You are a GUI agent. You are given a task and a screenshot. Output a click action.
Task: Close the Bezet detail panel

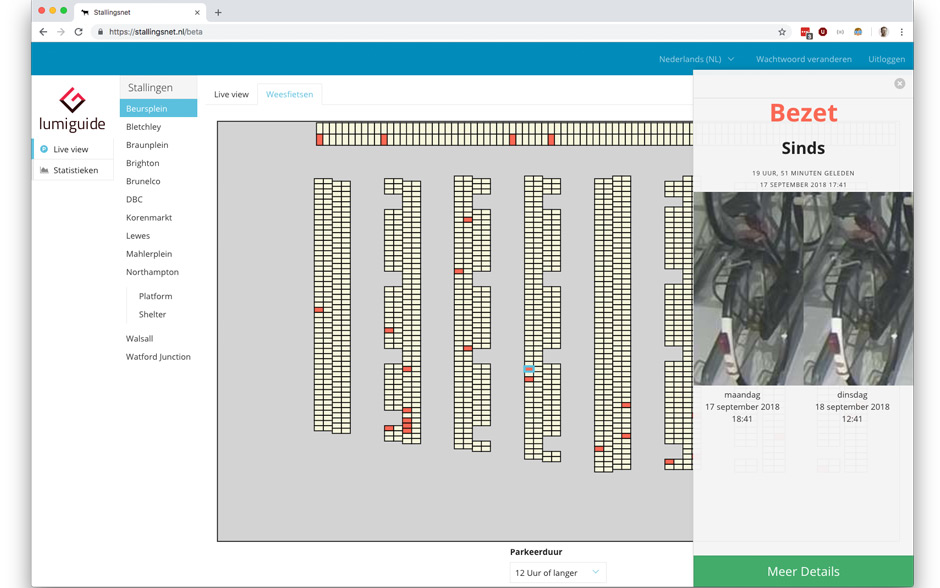(899, 84)
